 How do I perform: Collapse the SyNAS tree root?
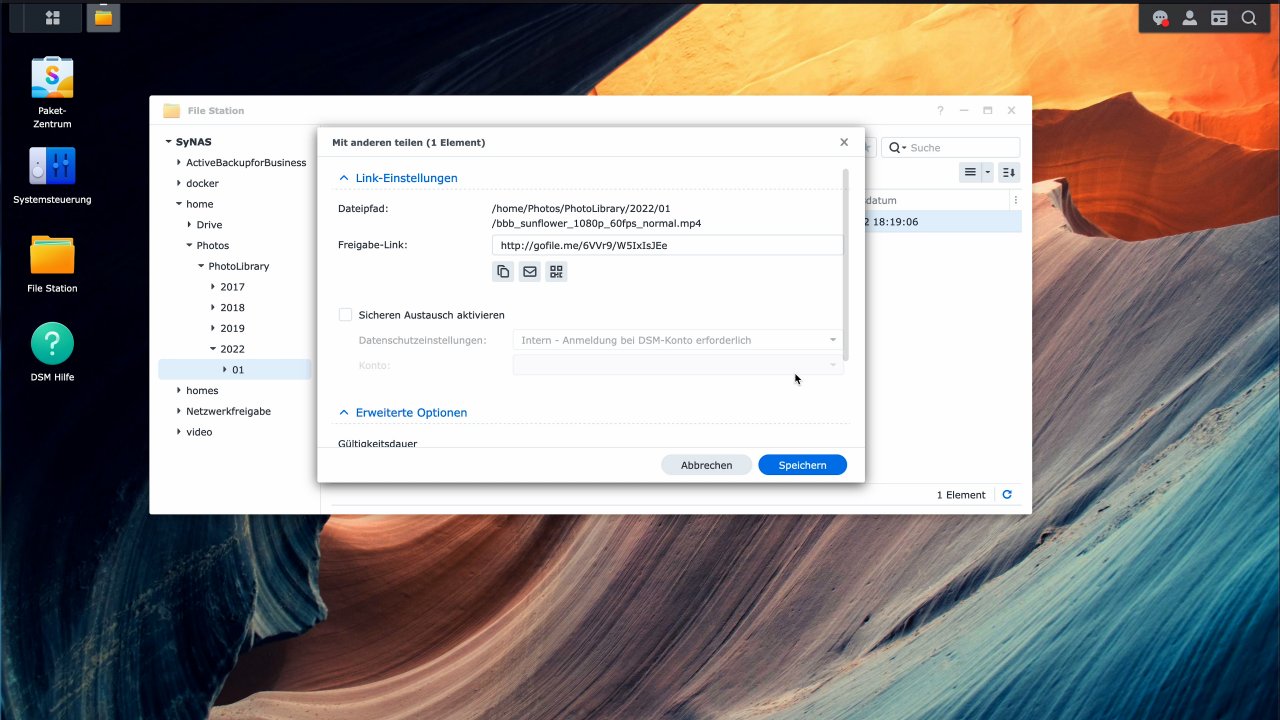[168, 142]
